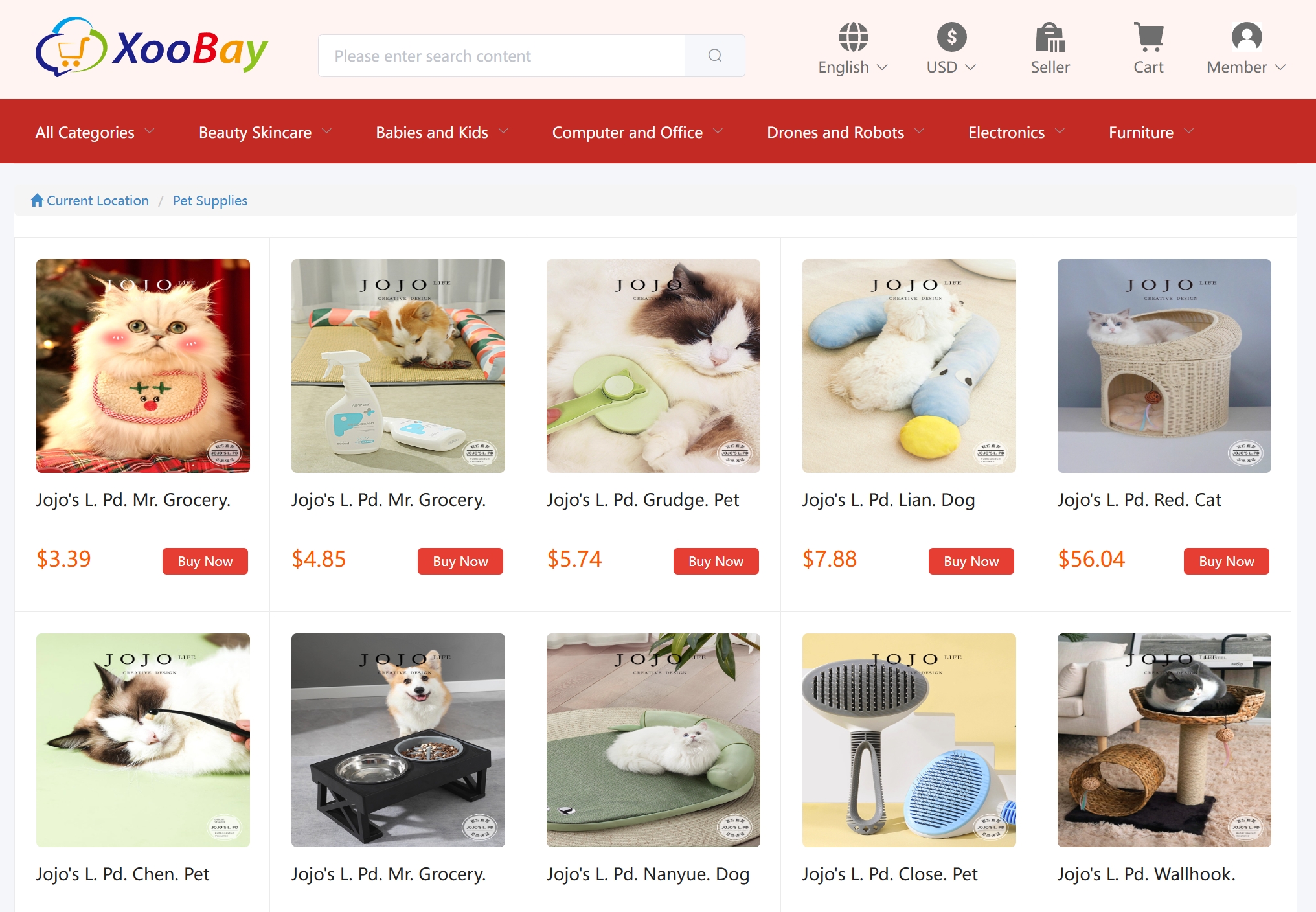Click the XooBay logo
The height and width of the screenshot is (912, 1316).
[x=152, y=47]
